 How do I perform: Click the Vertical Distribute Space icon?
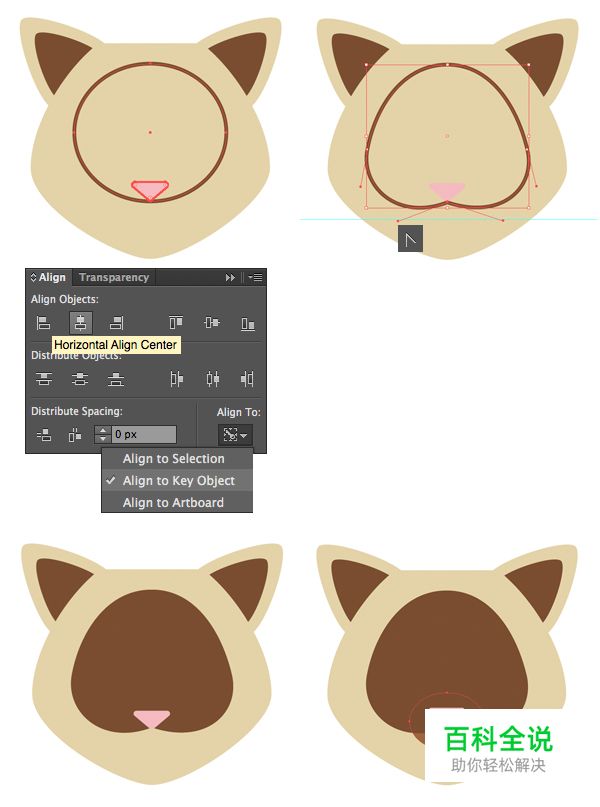pyautogui.click(x=43, y=435)
